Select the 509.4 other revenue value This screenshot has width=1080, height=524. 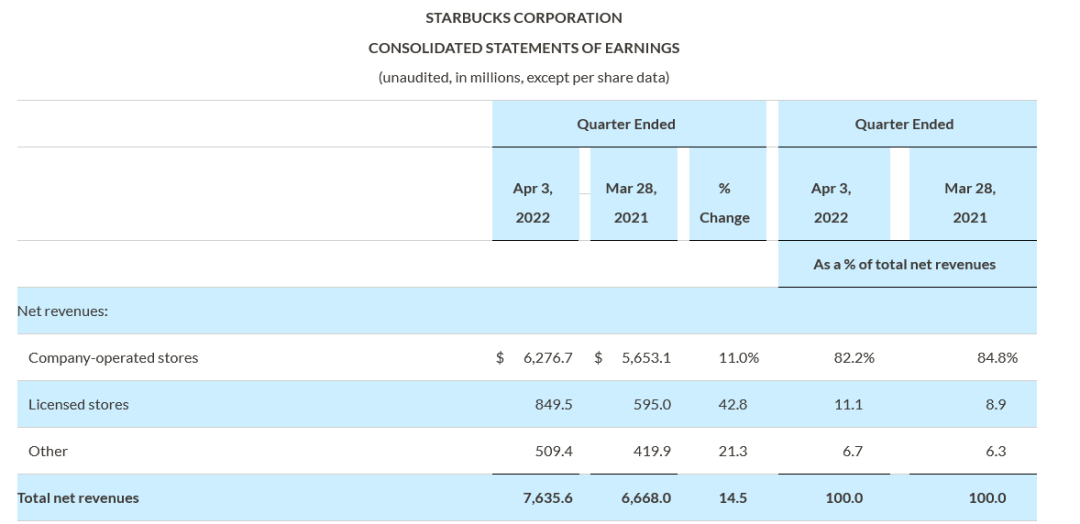click(554, 451)
